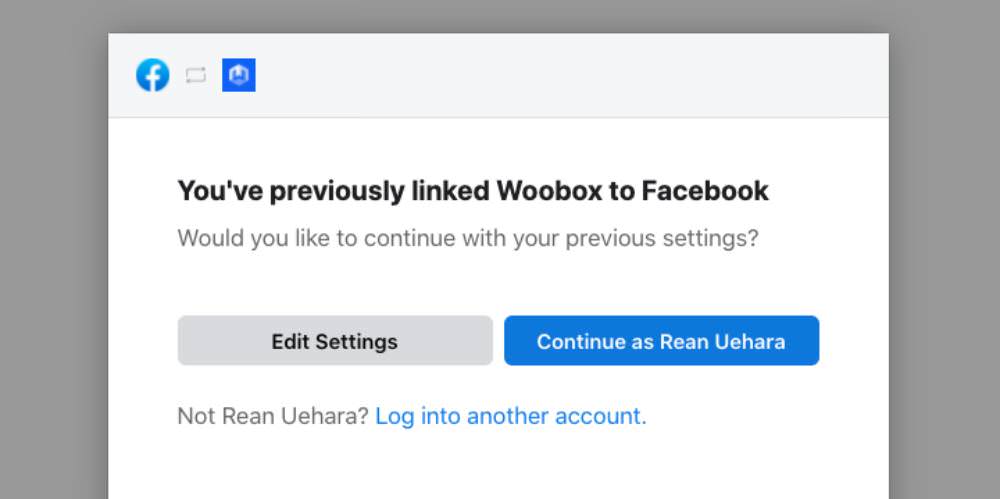The height and width of the screenshot is (499, 1000).
Task: Click the 'Not Rean Uehara?' text
Action: tap(273, 416)
